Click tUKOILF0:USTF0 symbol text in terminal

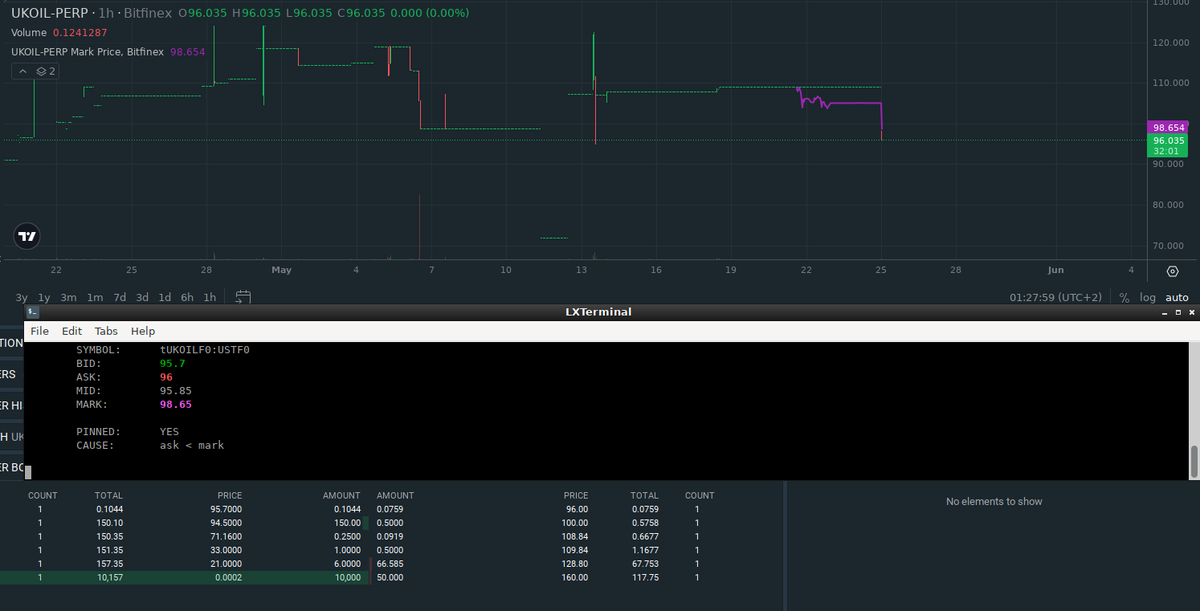click(204, 350)
